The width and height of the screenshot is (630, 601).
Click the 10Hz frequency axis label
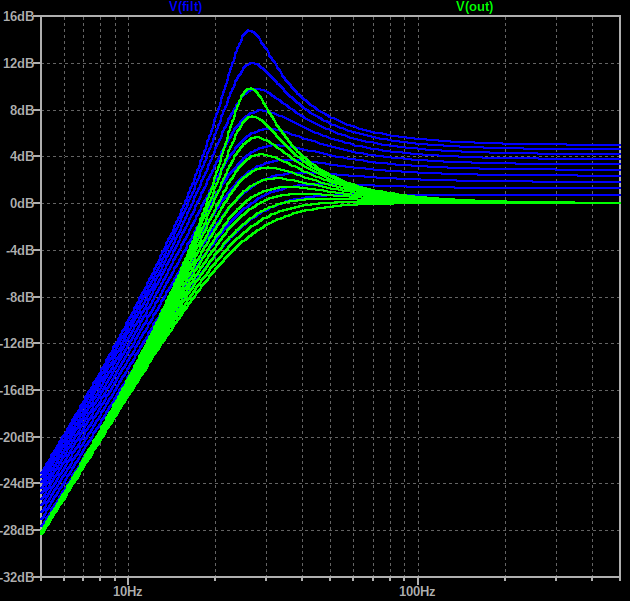click(128, 591)
